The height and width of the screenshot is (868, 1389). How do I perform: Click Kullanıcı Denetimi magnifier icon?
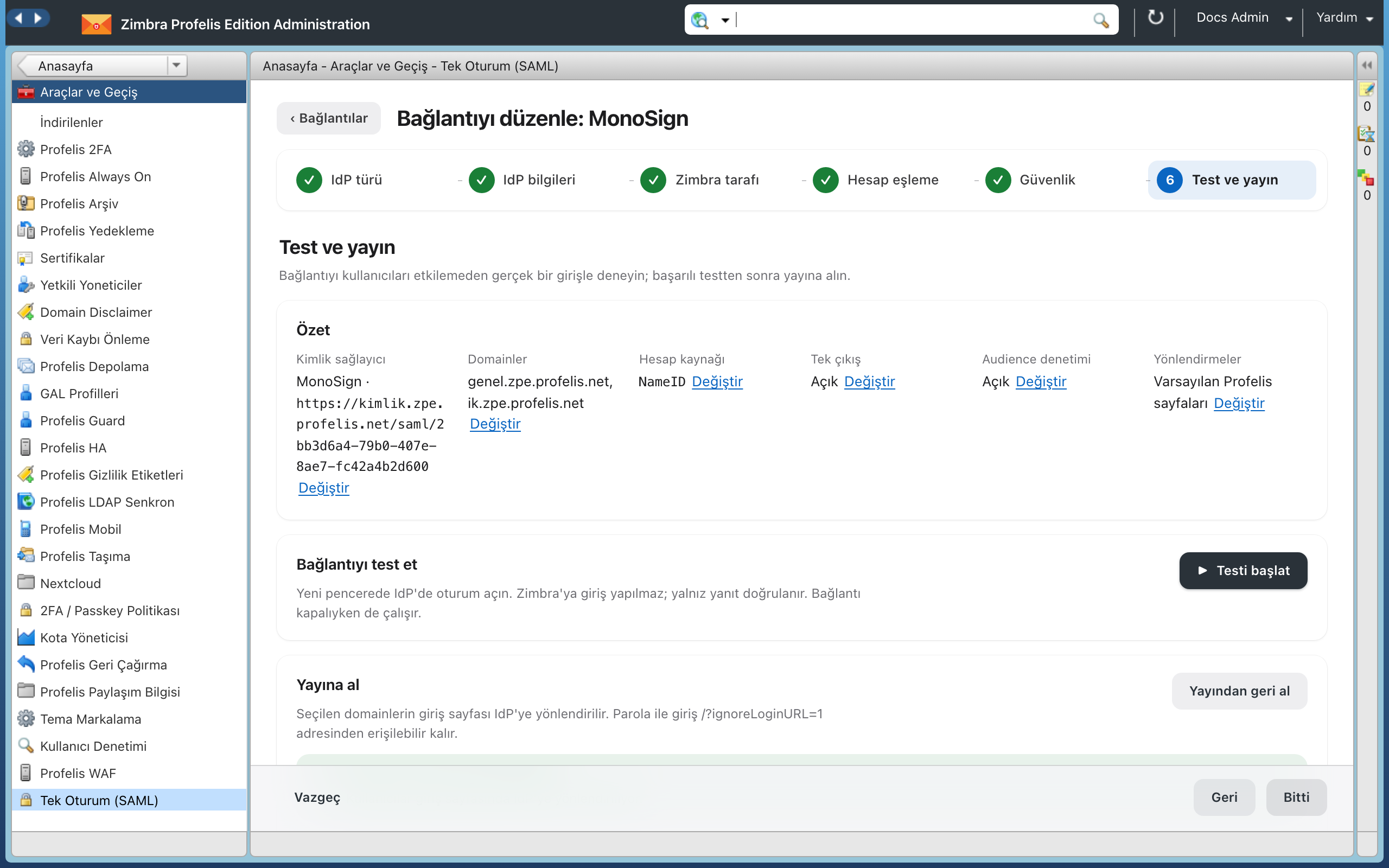pos(26,746)
